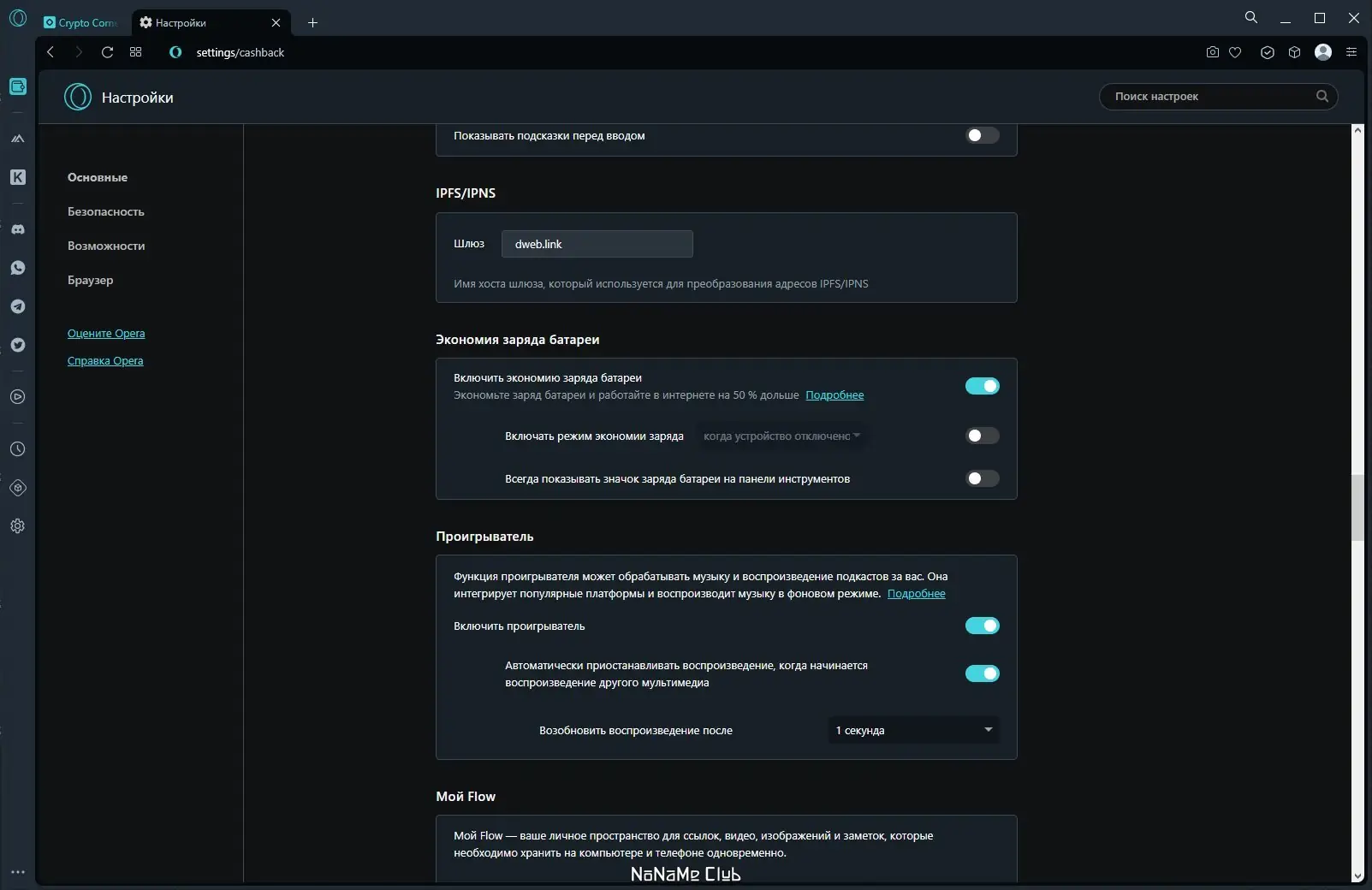Image resolution: width=1372 pixels, height=890 pixels.
Task: Add page to bookmarks with heart icon
Action: tap(1235, 52)
